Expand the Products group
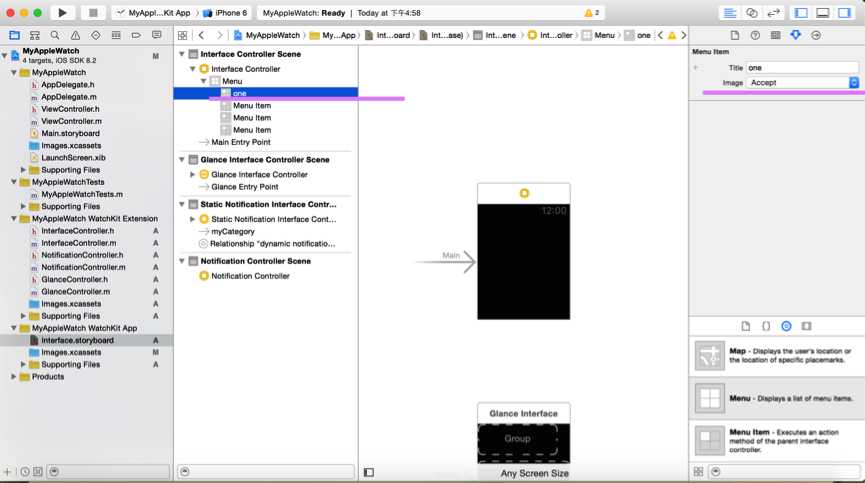Image resolution: width=865 pixels, height=483 pixels. point(14,377)
